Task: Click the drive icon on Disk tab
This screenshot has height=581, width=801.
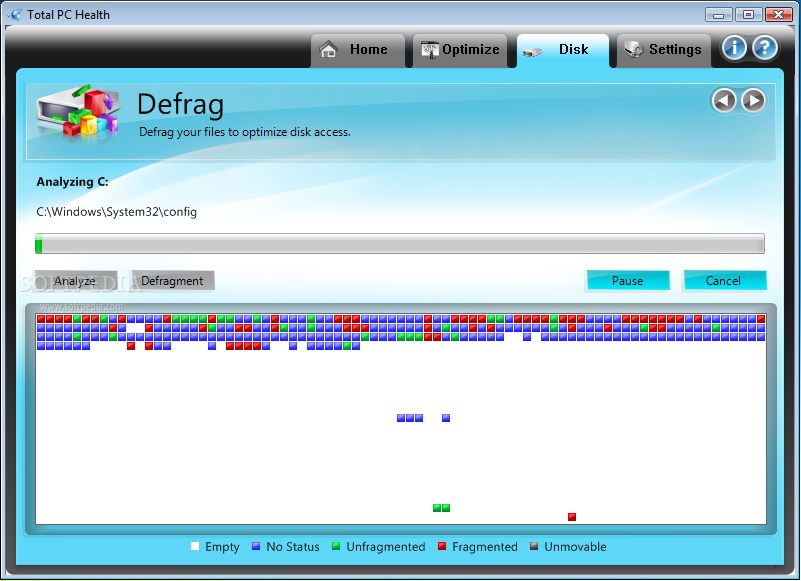Action: click(532, 52)
